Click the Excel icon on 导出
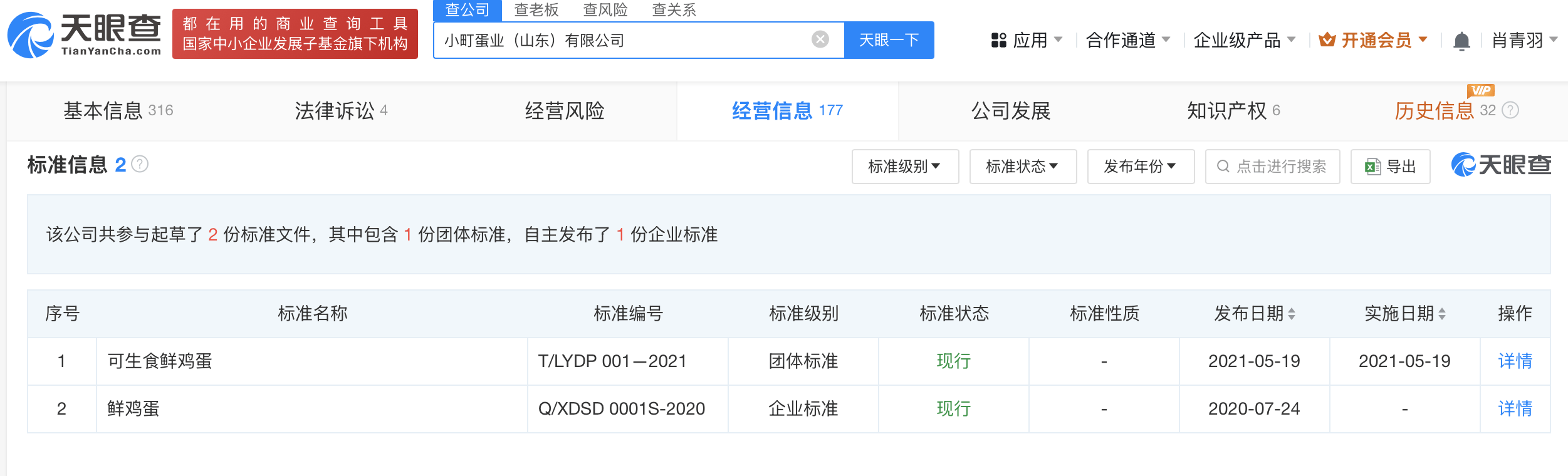 click(1373, 167)
